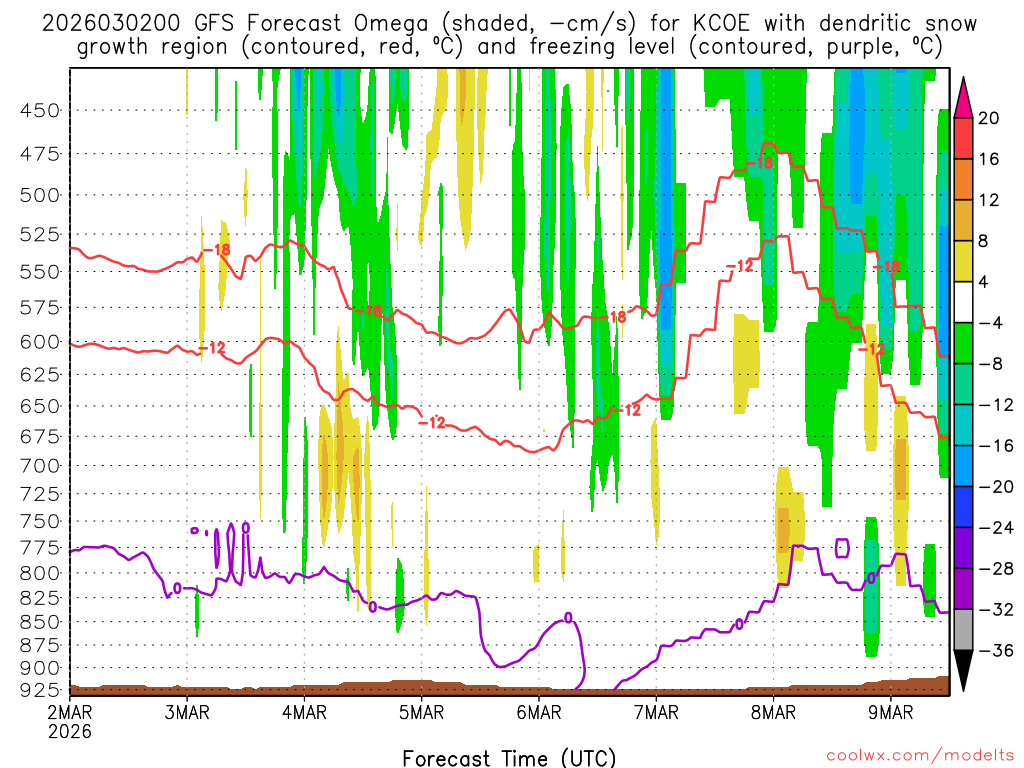
Task: Select the gold 8 to 12 colorbar swatch
Action: point(963,220)
